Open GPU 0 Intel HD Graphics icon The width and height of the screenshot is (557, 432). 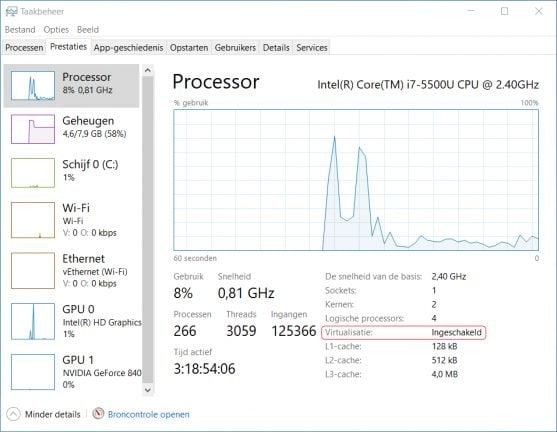click(x=33, y=321)
